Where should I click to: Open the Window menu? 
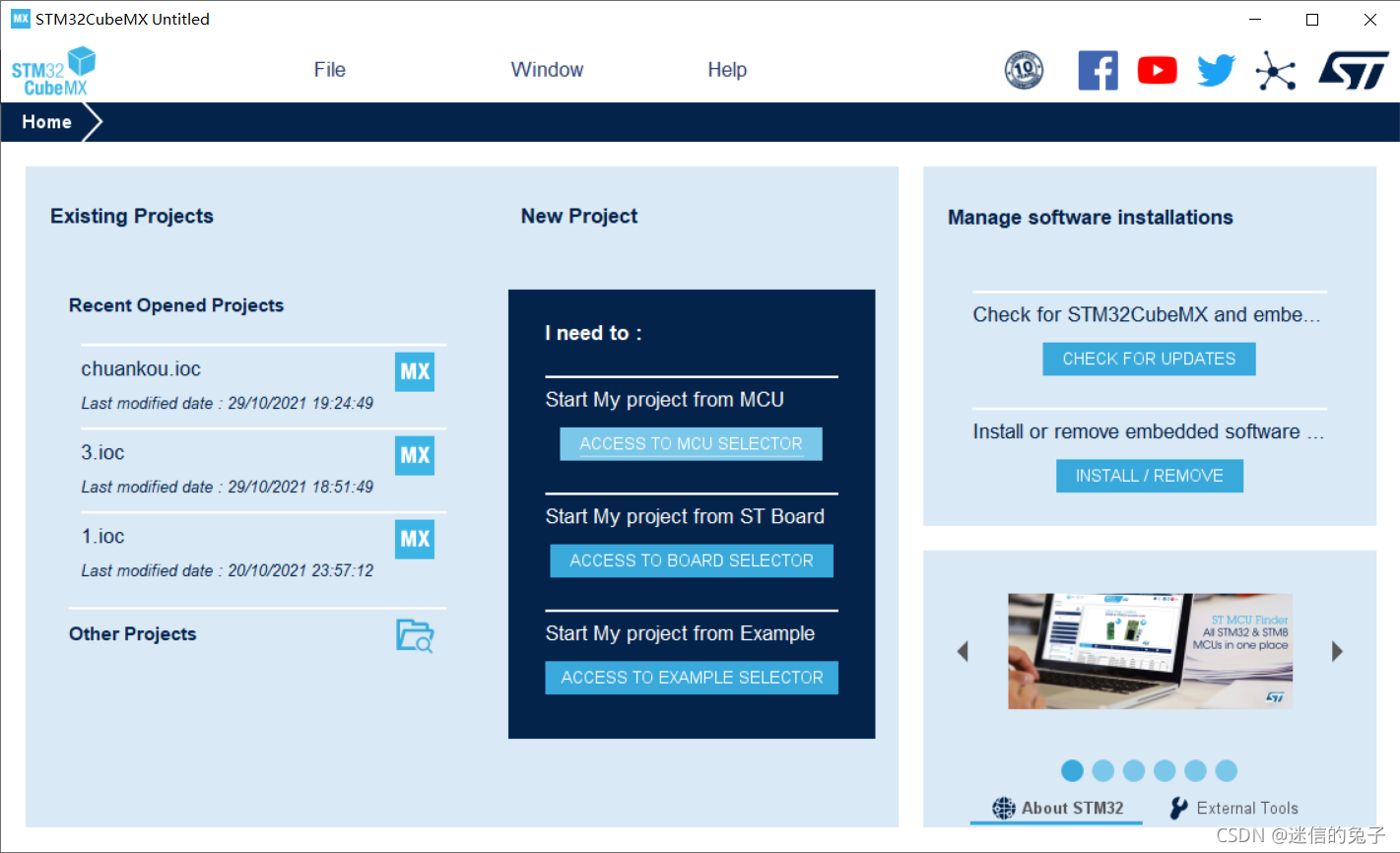tap(547, 70)
